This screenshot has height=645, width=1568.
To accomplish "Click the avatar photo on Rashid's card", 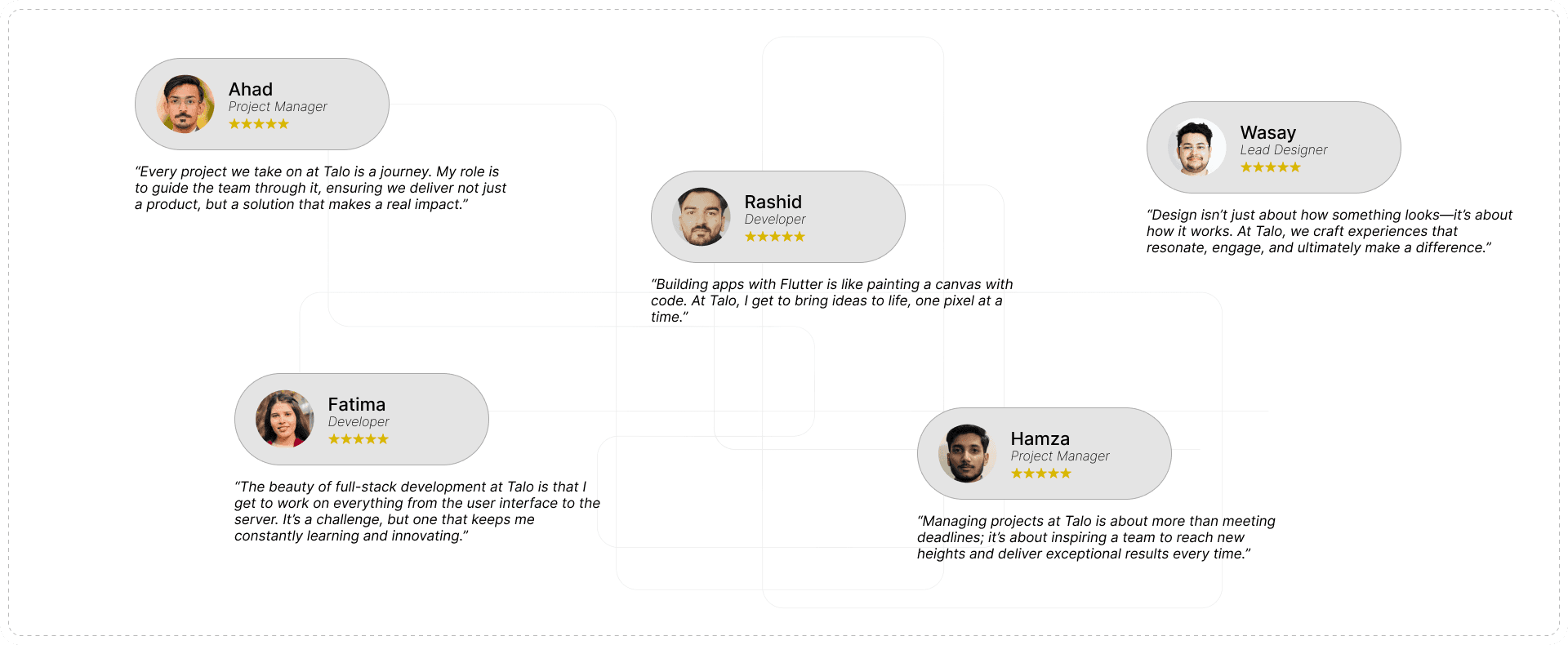I will [702, 216].
